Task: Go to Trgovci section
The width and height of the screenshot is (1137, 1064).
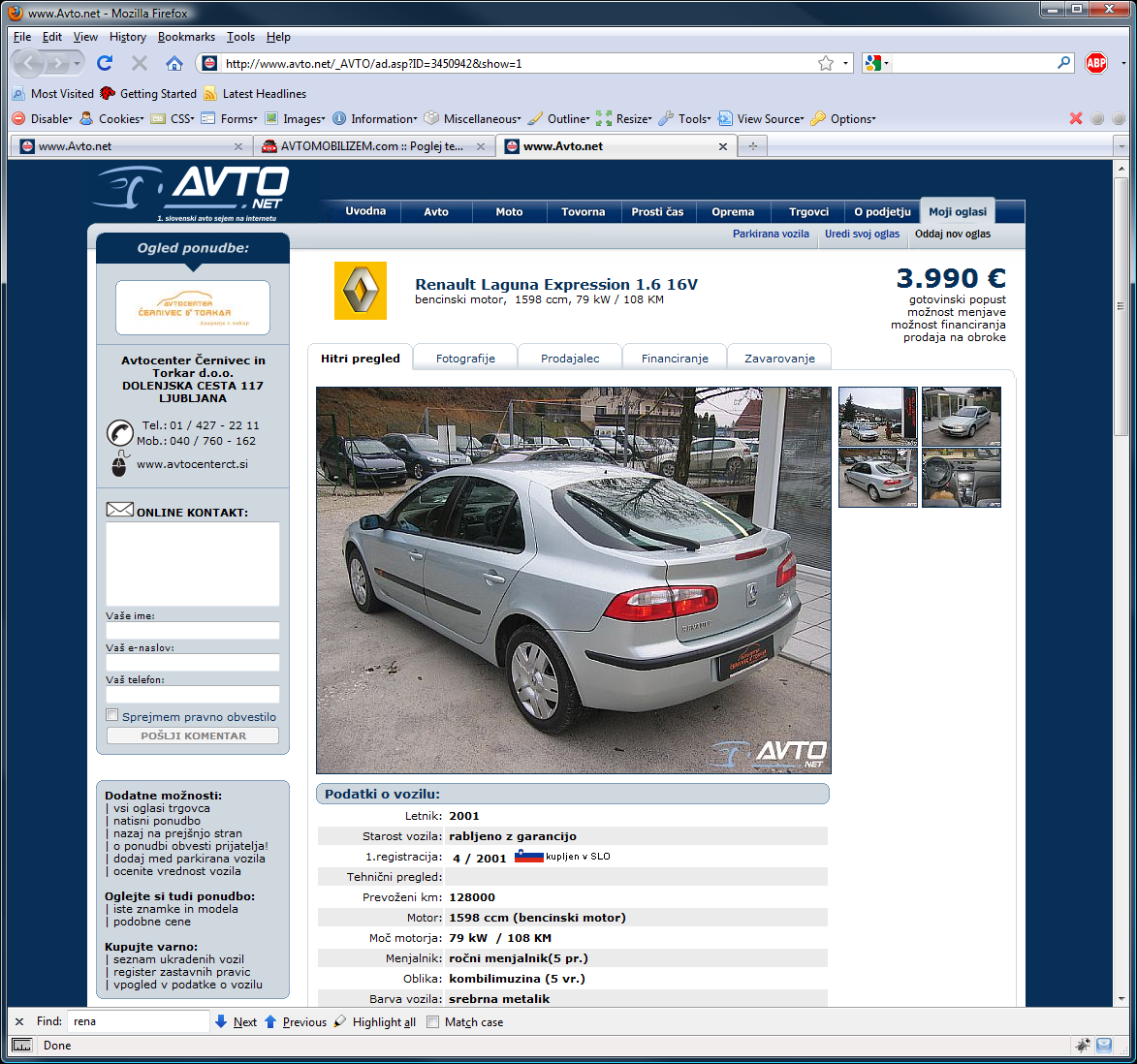Action: tap(808, 211)
